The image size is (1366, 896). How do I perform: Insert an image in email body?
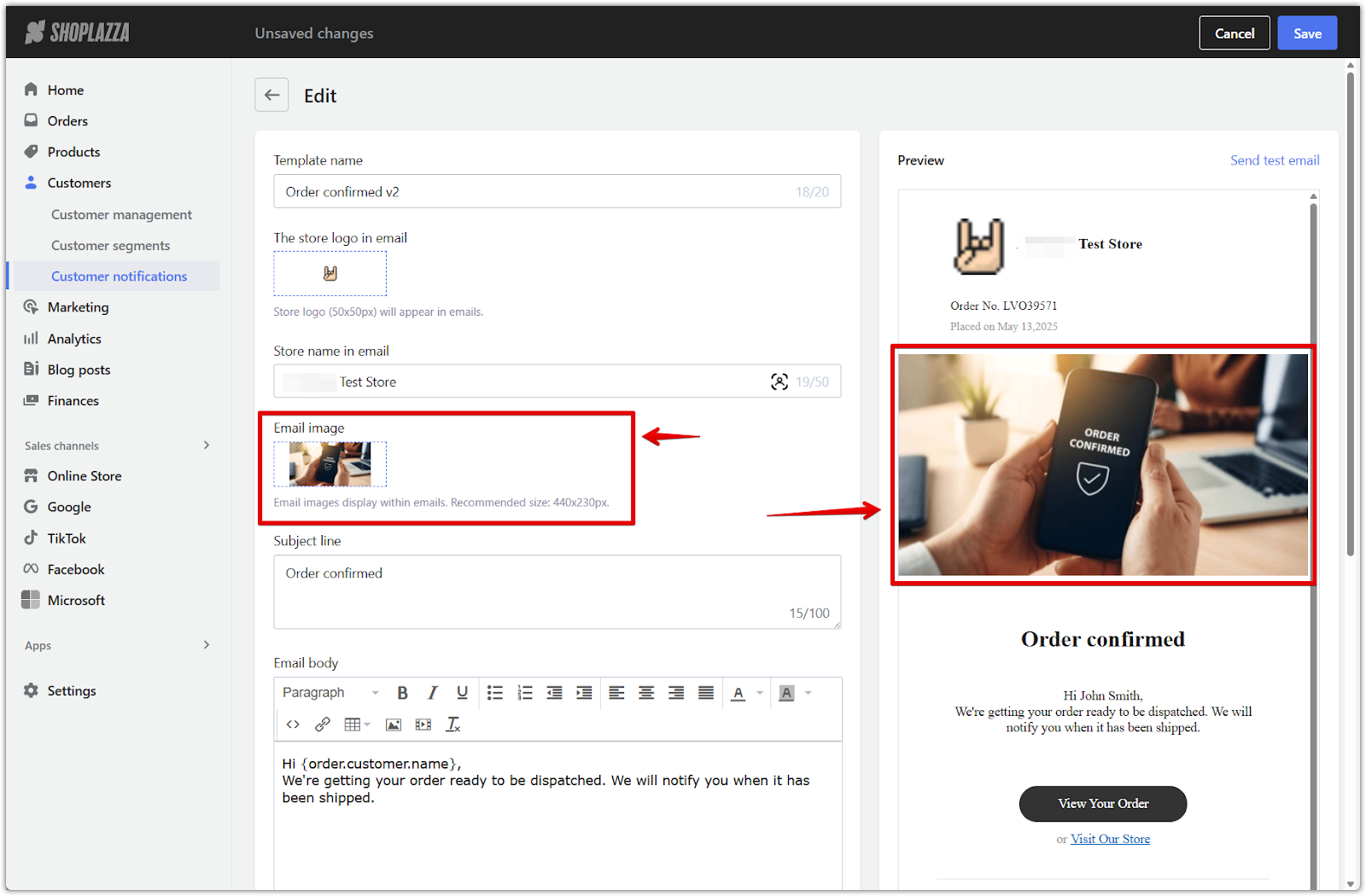394,724
